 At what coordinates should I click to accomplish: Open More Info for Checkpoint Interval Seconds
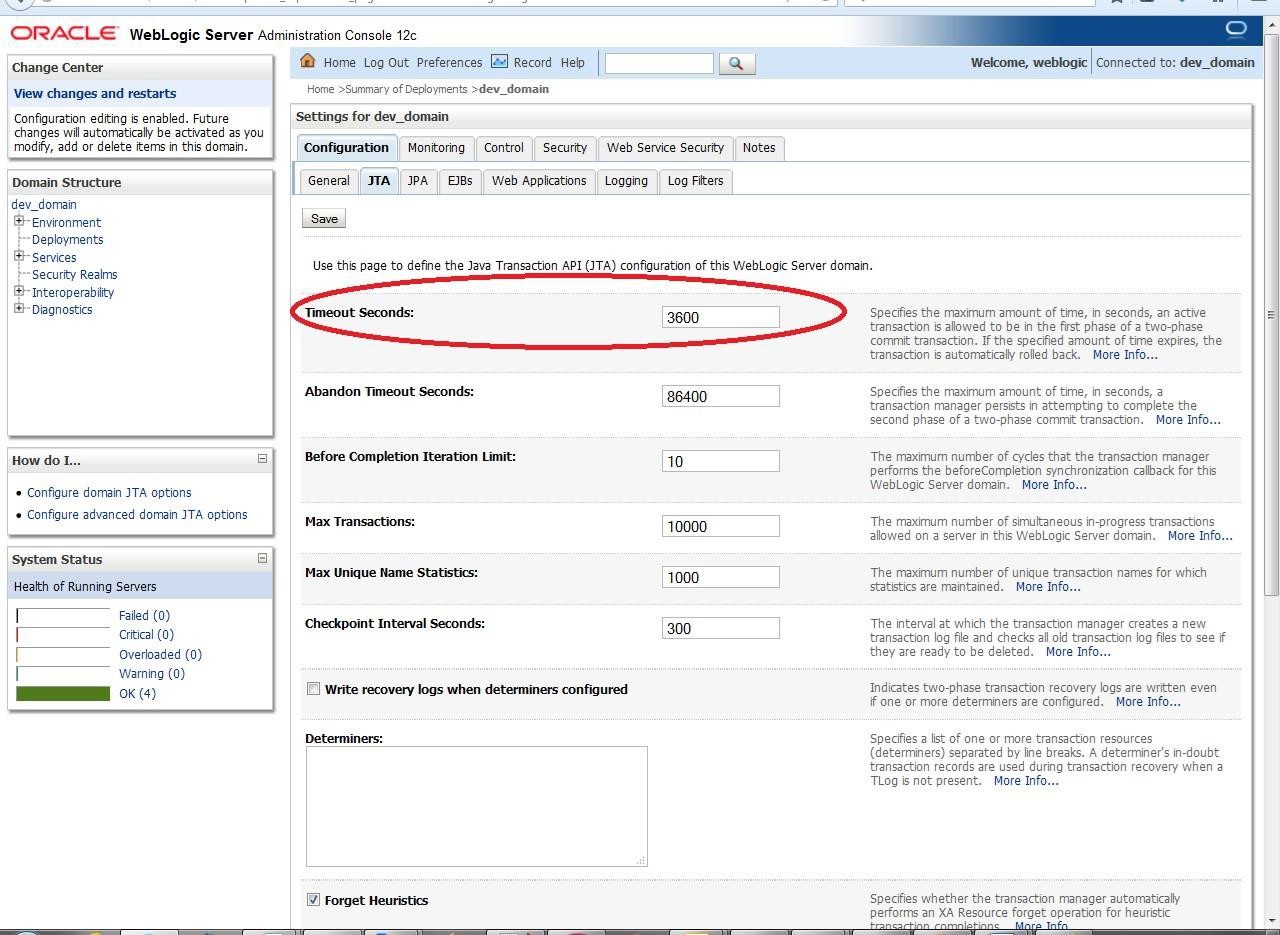pyautogui.click(x=1078, y=652)
